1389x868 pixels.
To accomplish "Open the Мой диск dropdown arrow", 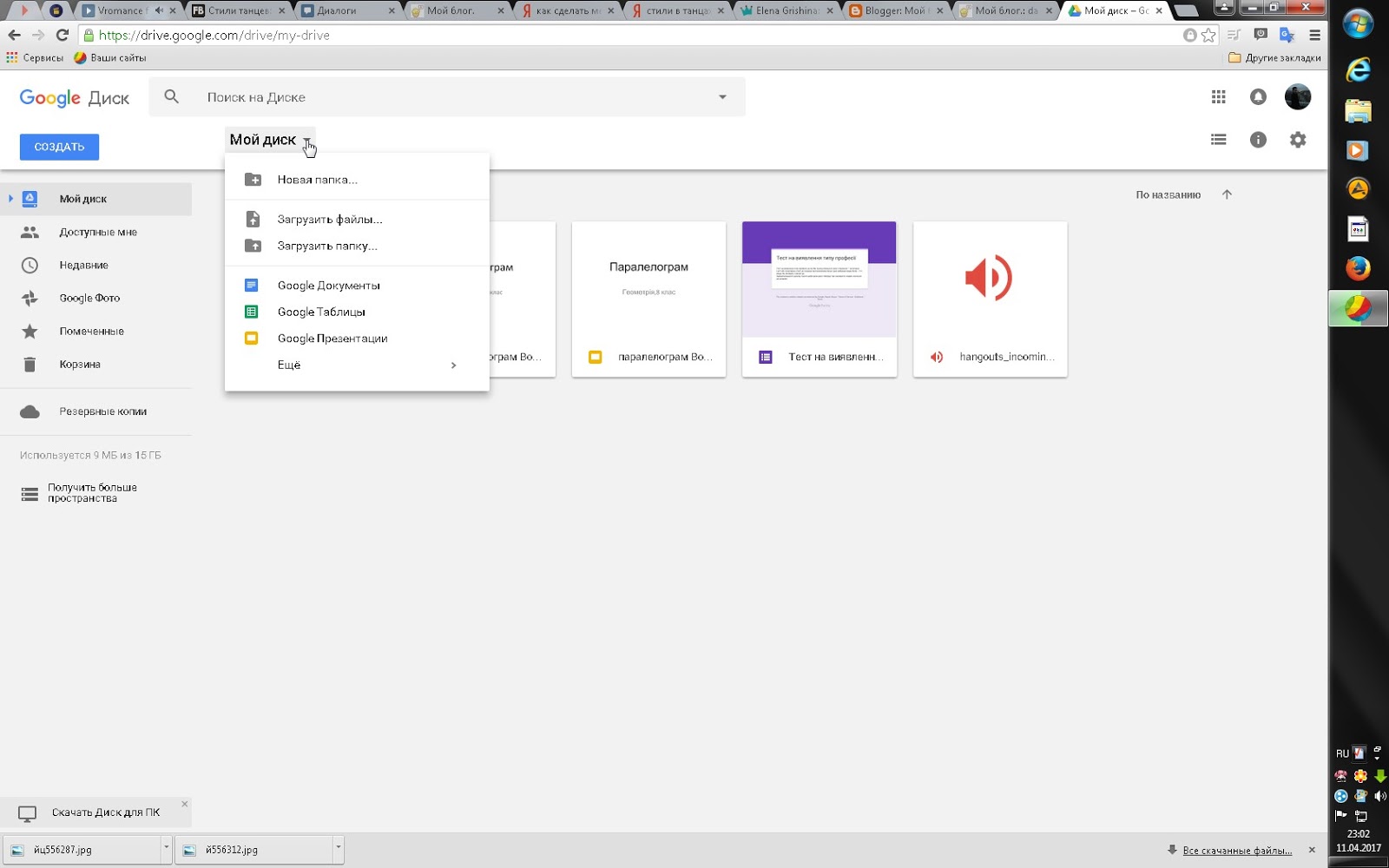I will click(x=306, y=141).
